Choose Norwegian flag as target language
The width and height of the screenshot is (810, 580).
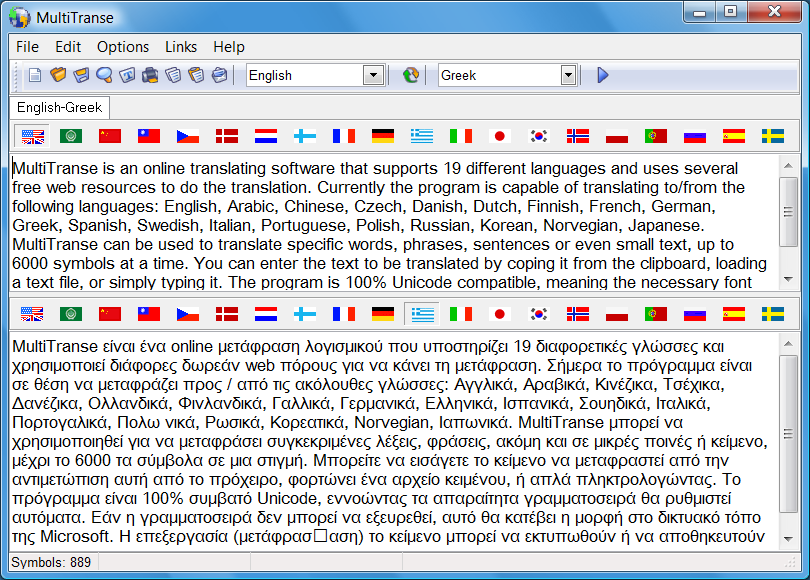tap(578, 314)
